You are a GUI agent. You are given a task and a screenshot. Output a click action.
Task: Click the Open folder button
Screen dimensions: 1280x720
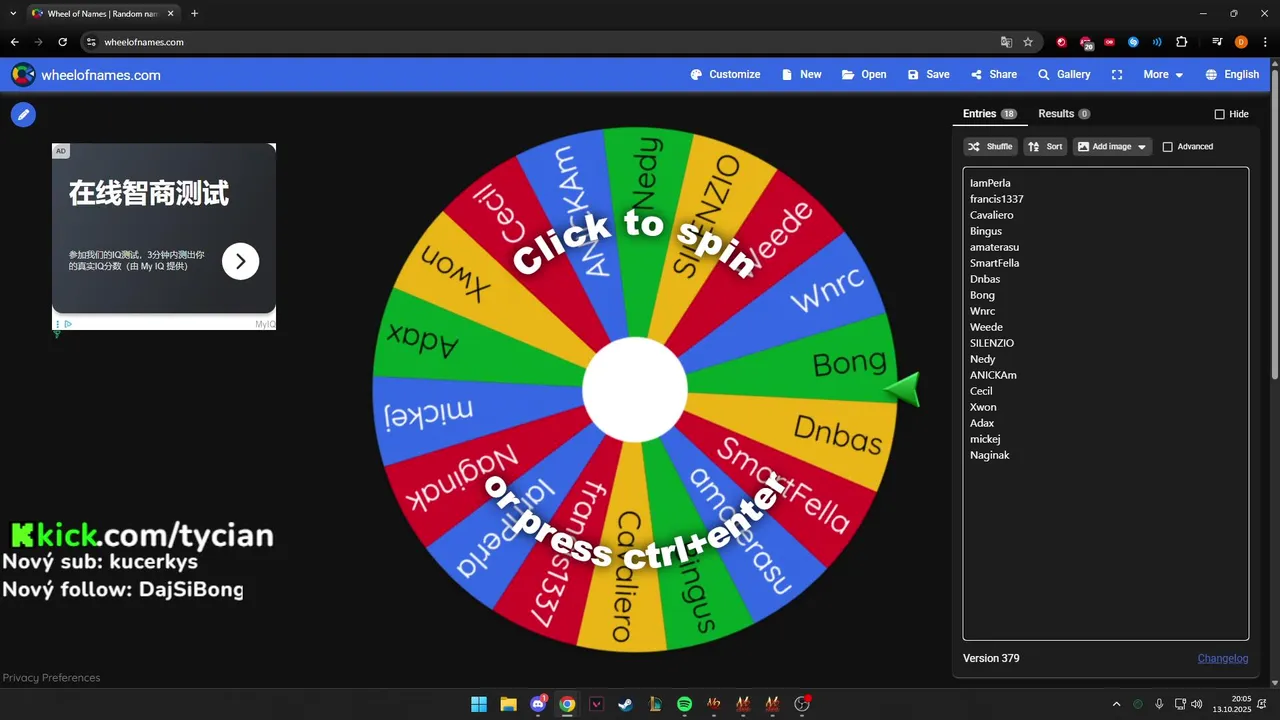[x=864, y=75]
